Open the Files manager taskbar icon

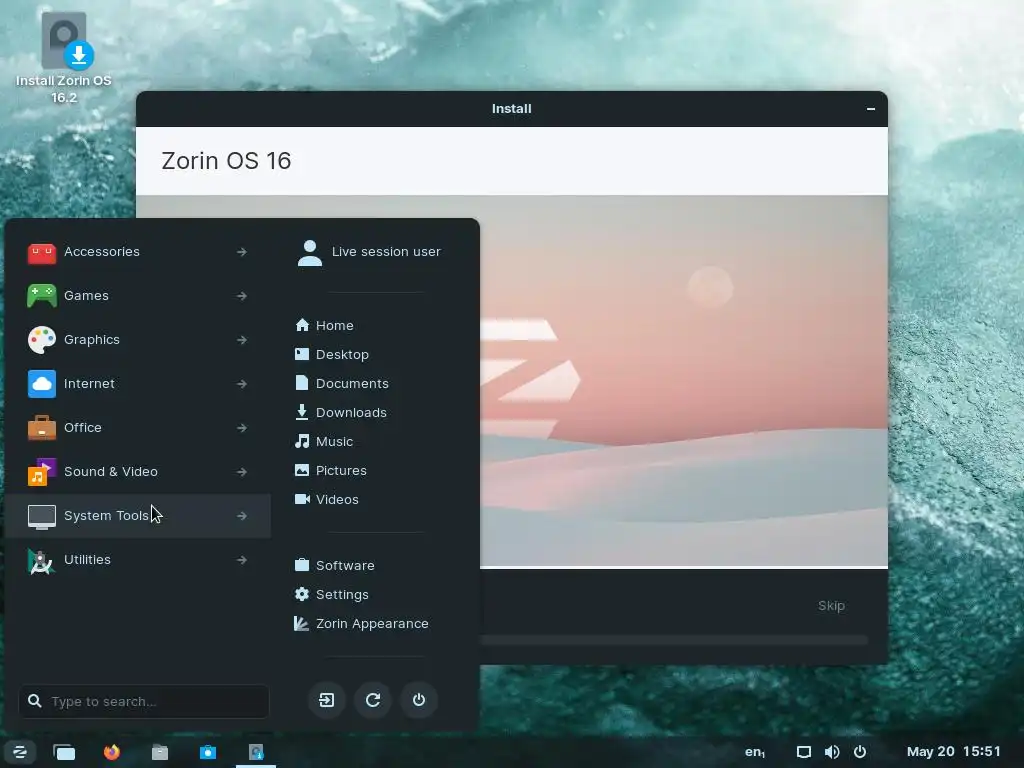[x=160, y=752]
